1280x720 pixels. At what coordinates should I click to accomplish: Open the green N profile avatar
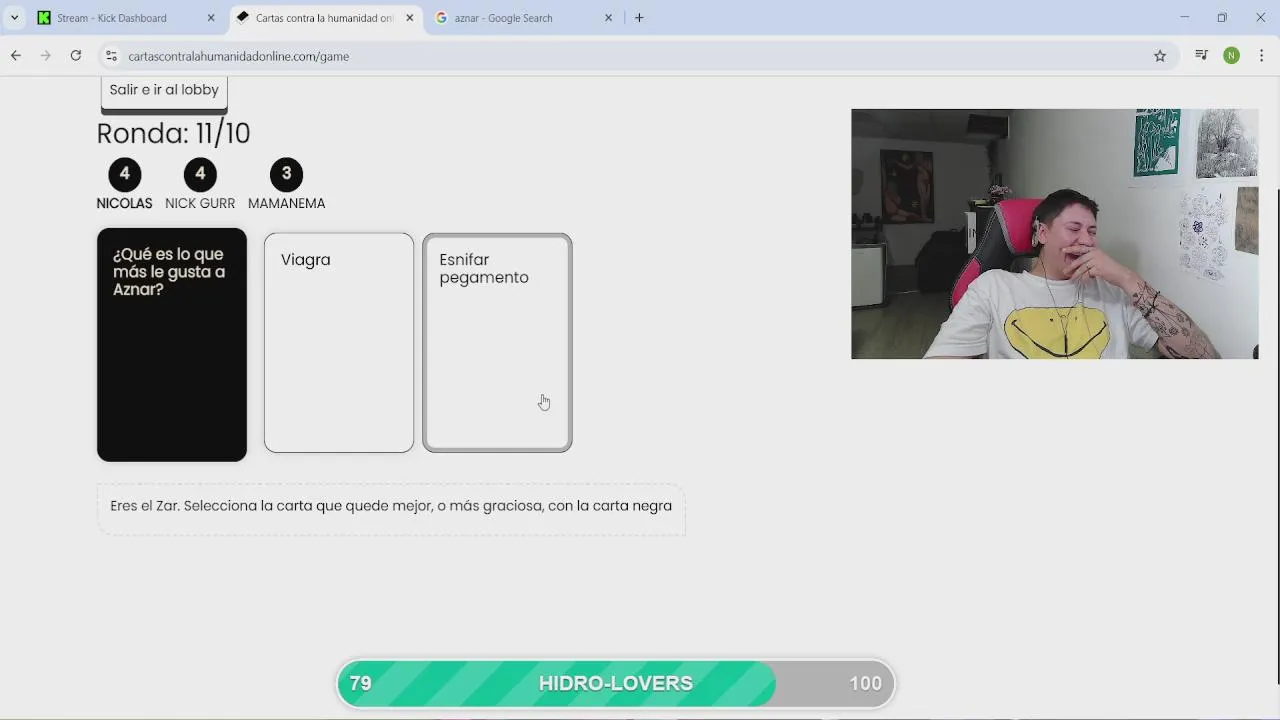tap(1232, 56)
